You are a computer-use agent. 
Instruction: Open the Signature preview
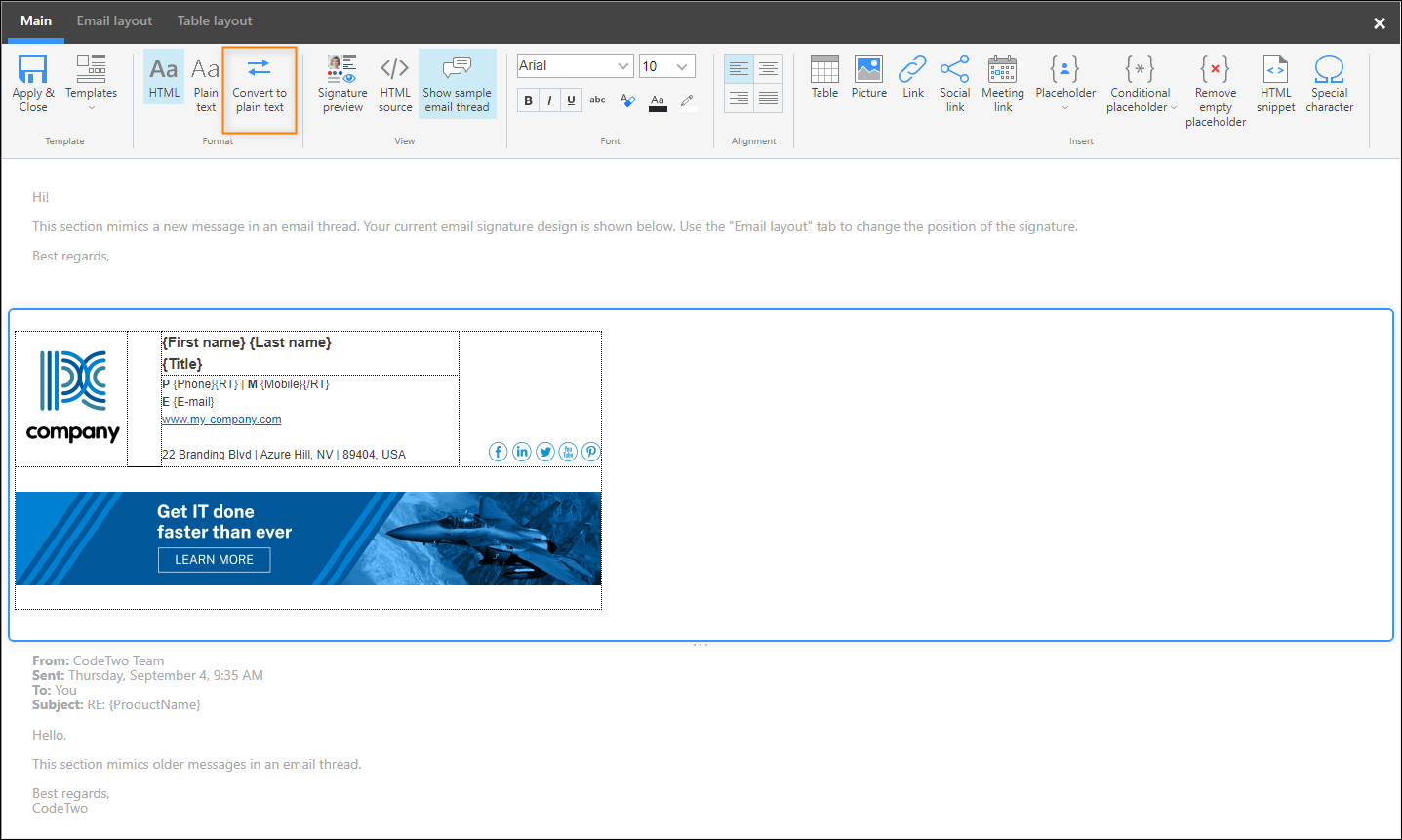[341, 83]
